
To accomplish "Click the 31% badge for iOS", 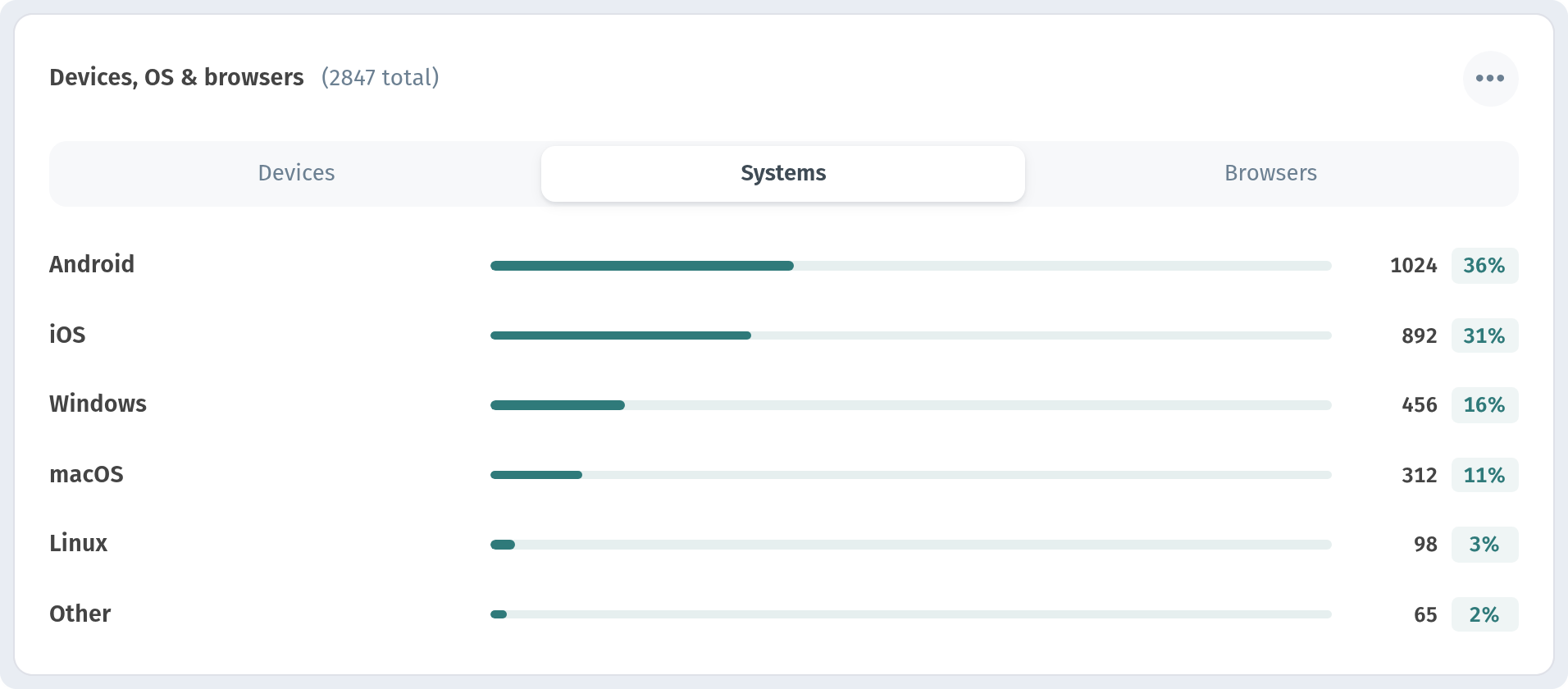I will pos(1484,335).
